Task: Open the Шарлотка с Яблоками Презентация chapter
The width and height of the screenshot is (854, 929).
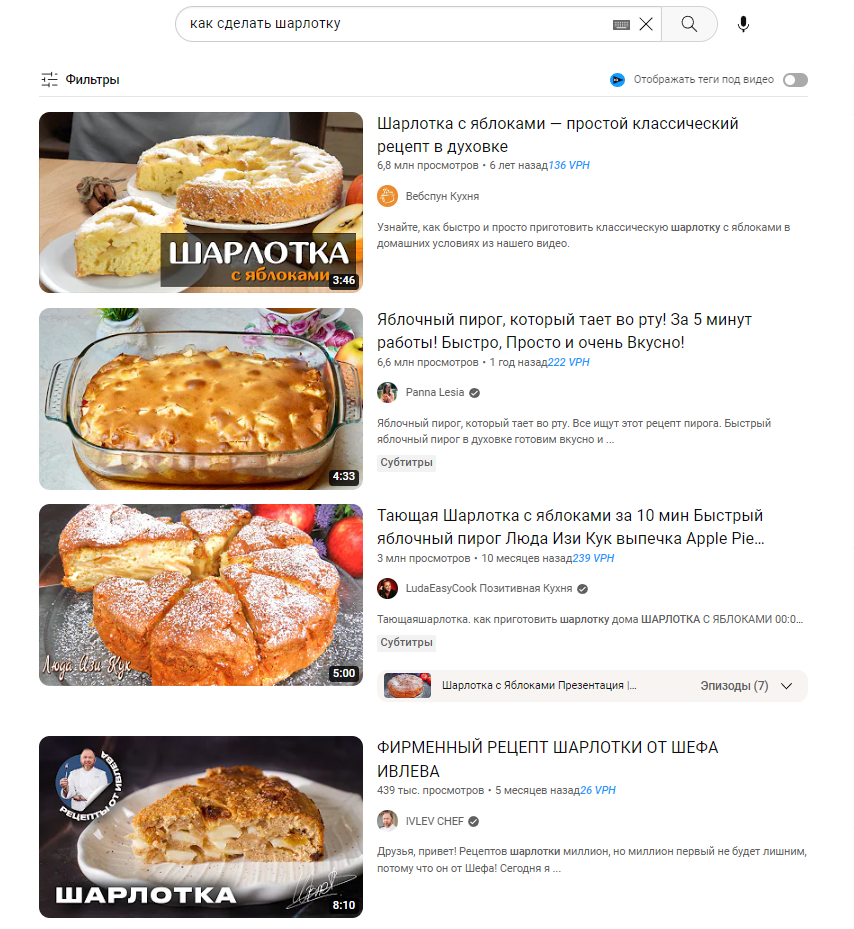Action: click(539, 685)
